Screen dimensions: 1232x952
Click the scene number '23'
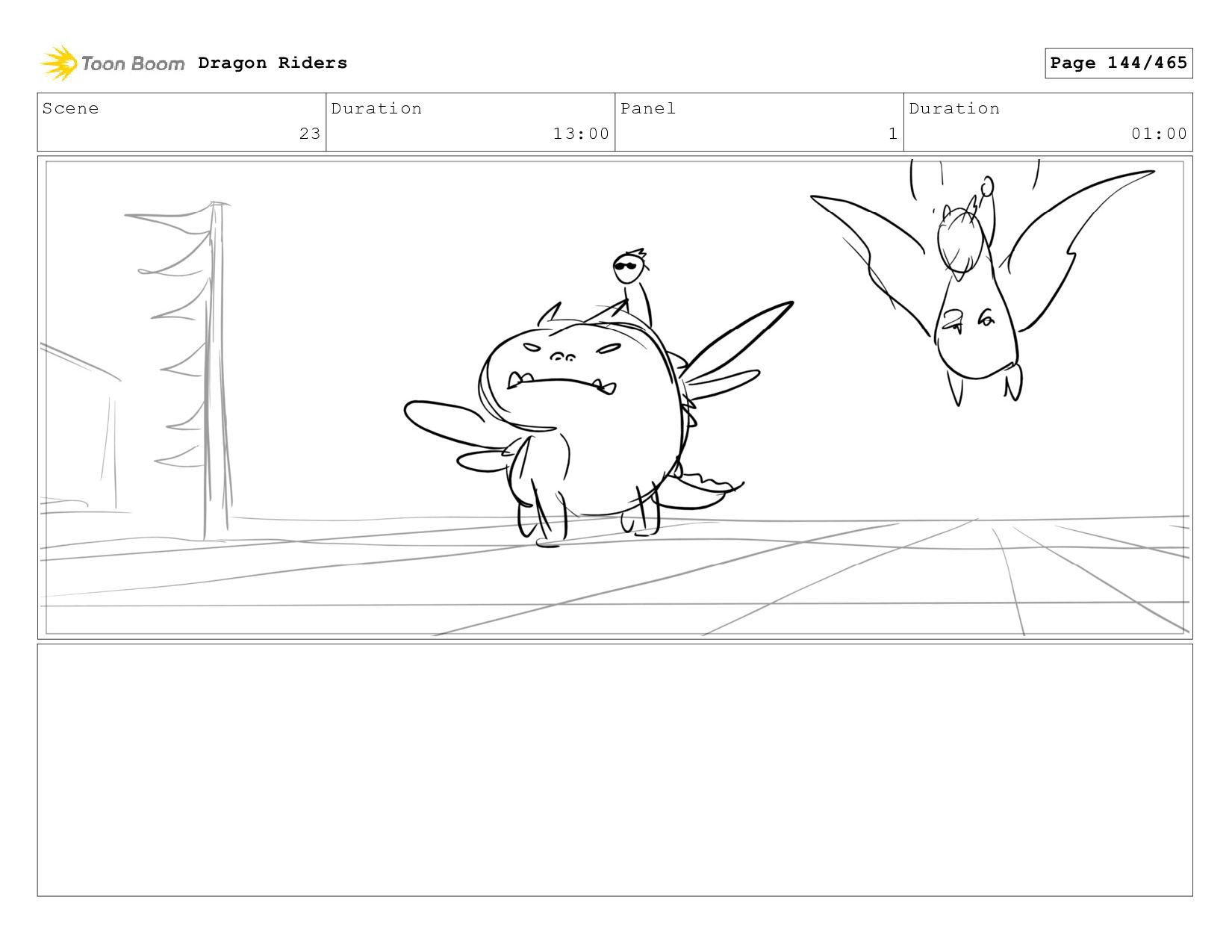310,134
